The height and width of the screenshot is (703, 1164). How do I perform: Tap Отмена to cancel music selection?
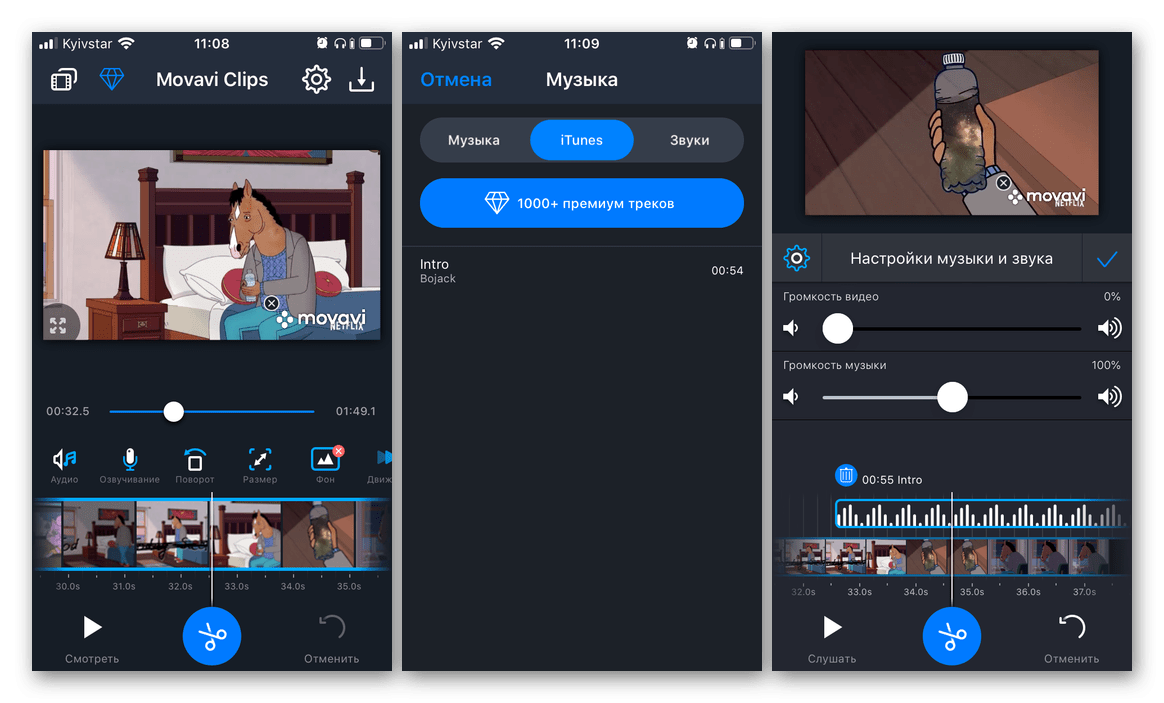pyautogui.click(x=456, y=79)
